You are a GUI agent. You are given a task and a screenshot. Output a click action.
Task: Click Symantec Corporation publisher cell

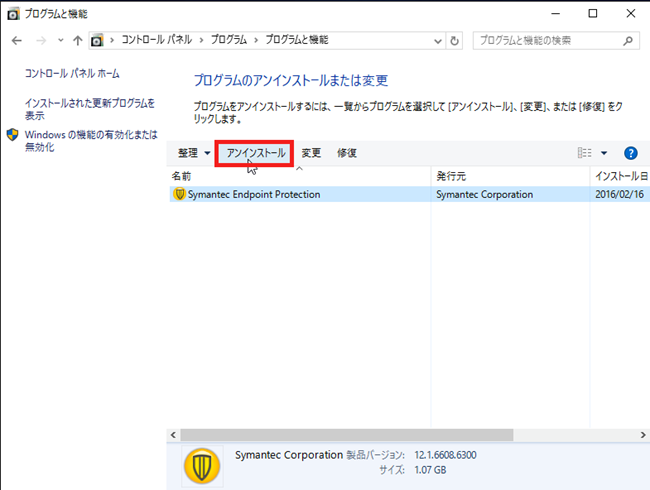point(484,194)
